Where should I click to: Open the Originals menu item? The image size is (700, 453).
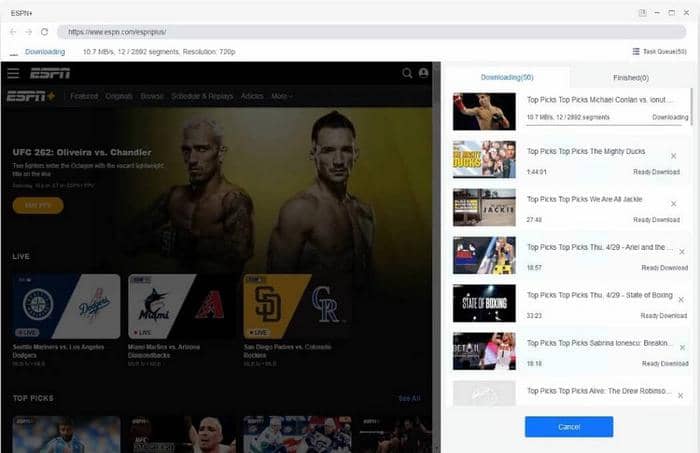(119, 96)
